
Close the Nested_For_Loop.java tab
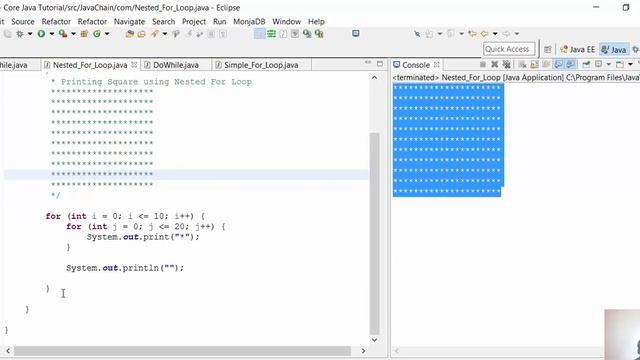click(x=134, y=65)
